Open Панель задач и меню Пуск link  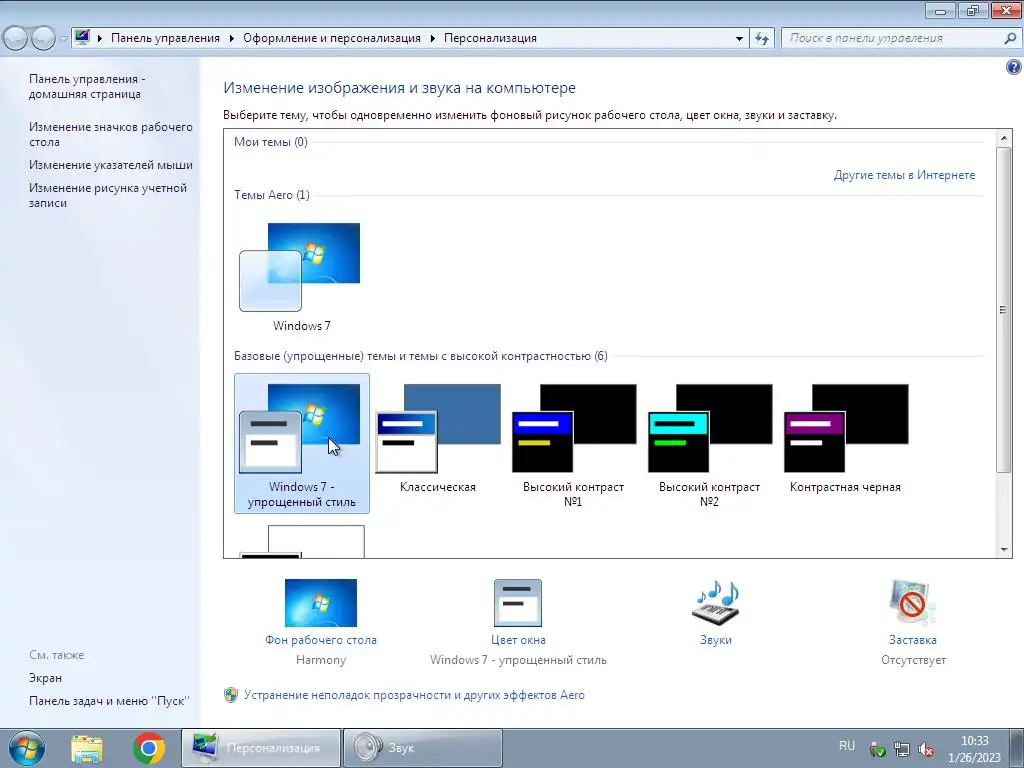click(109, 701)
